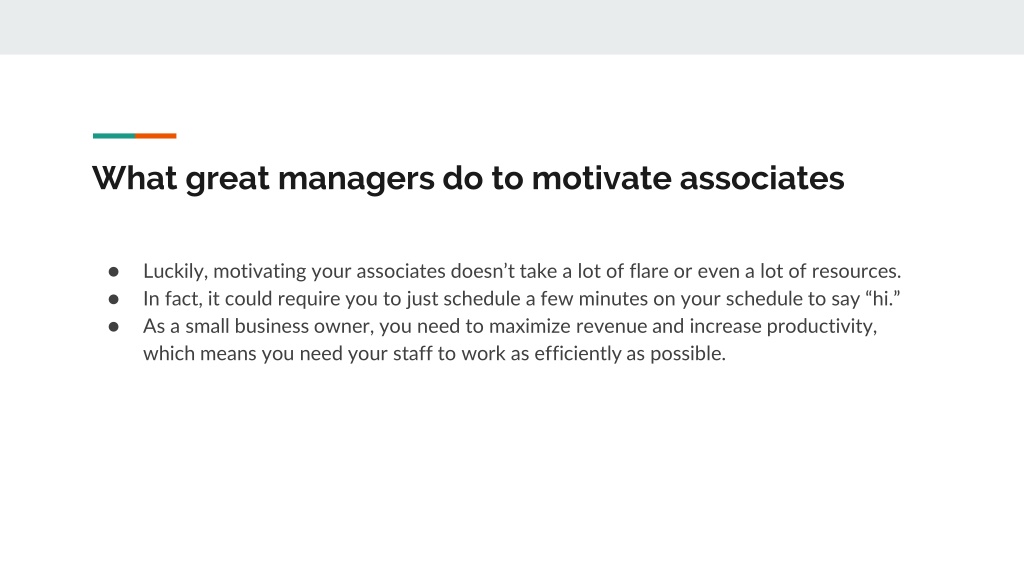The image size is (1024, 576).
Task: Select the teal segment of the accent line
Action: coord(114,136)
